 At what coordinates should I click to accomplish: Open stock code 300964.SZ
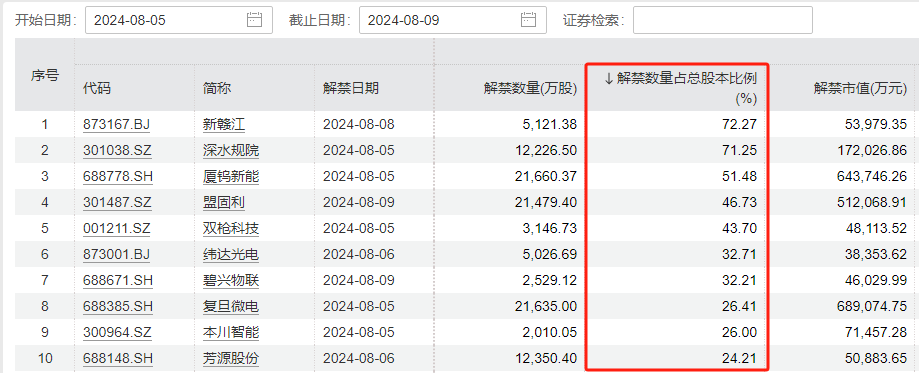(117, 333)
